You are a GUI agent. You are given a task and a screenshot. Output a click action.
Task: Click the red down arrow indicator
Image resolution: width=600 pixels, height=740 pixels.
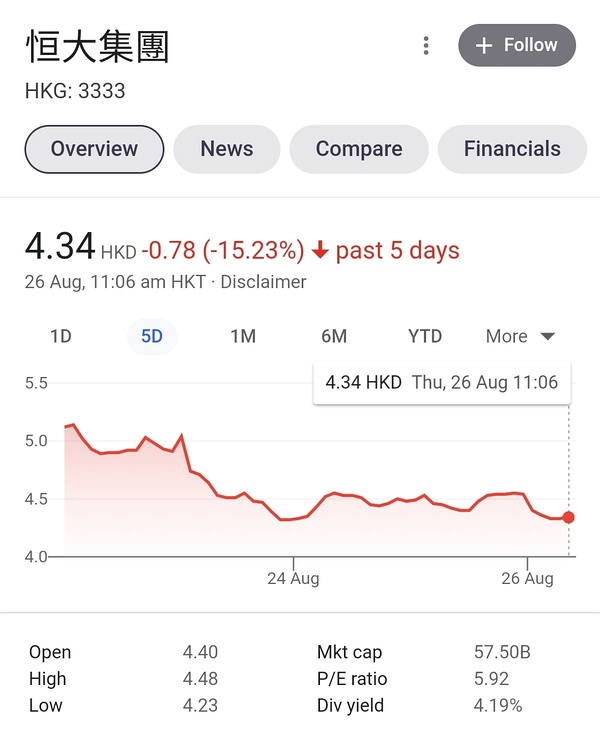tap(320, 250)
